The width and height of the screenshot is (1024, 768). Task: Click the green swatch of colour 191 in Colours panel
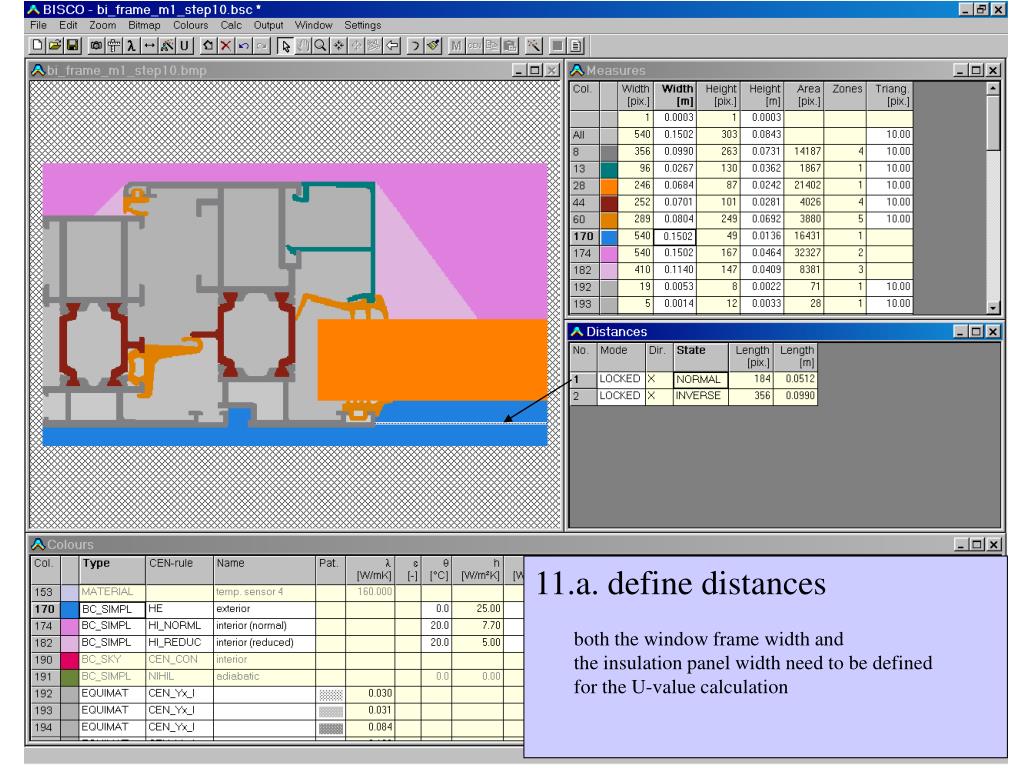[x=70, y=677]
